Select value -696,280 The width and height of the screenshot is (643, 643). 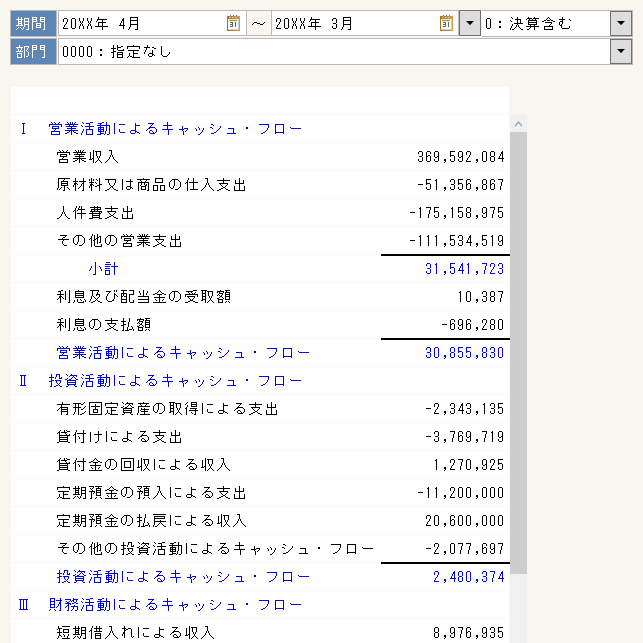472,325
